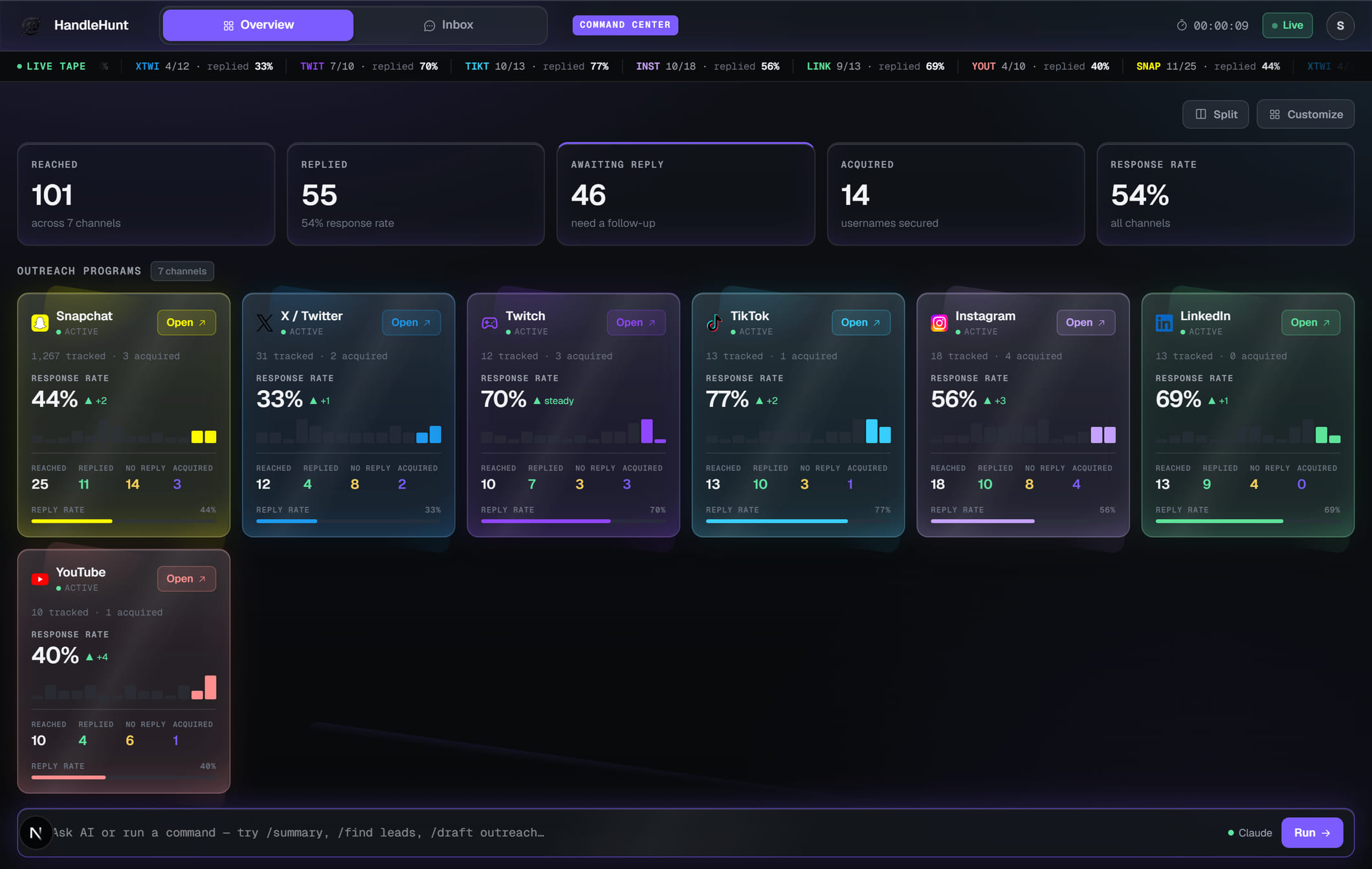Click the 00:00:09 timer readout
The width and height of the screenshot is (1372, 869).
tap(1221, 26)
